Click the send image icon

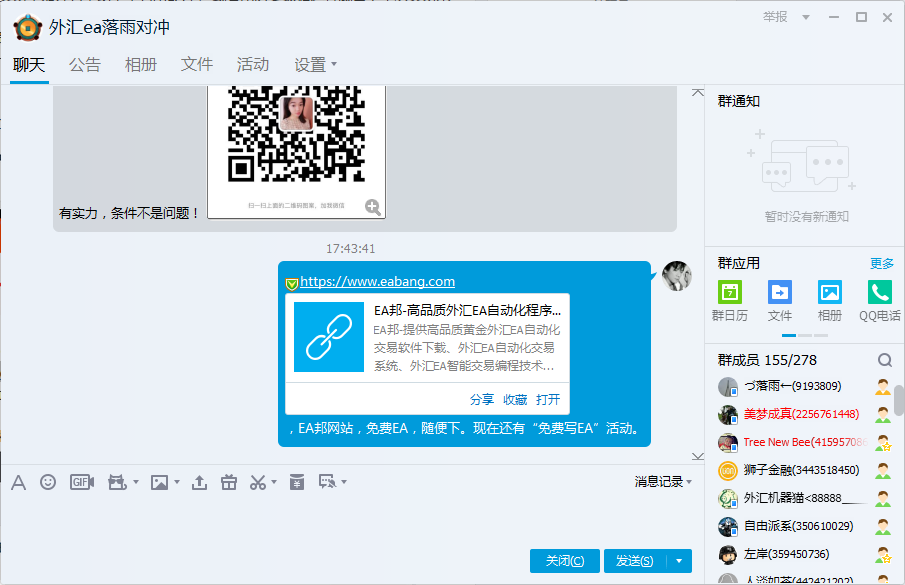[159, 482]
